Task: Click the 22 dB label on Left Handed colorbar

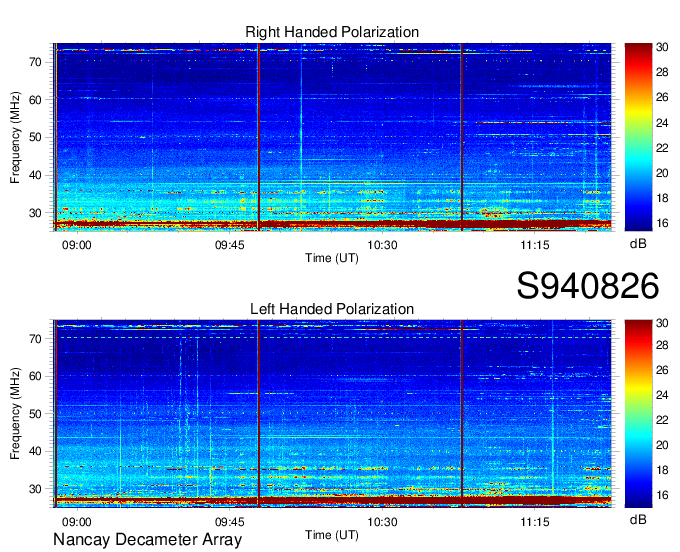Action: (x=662, y=420)
